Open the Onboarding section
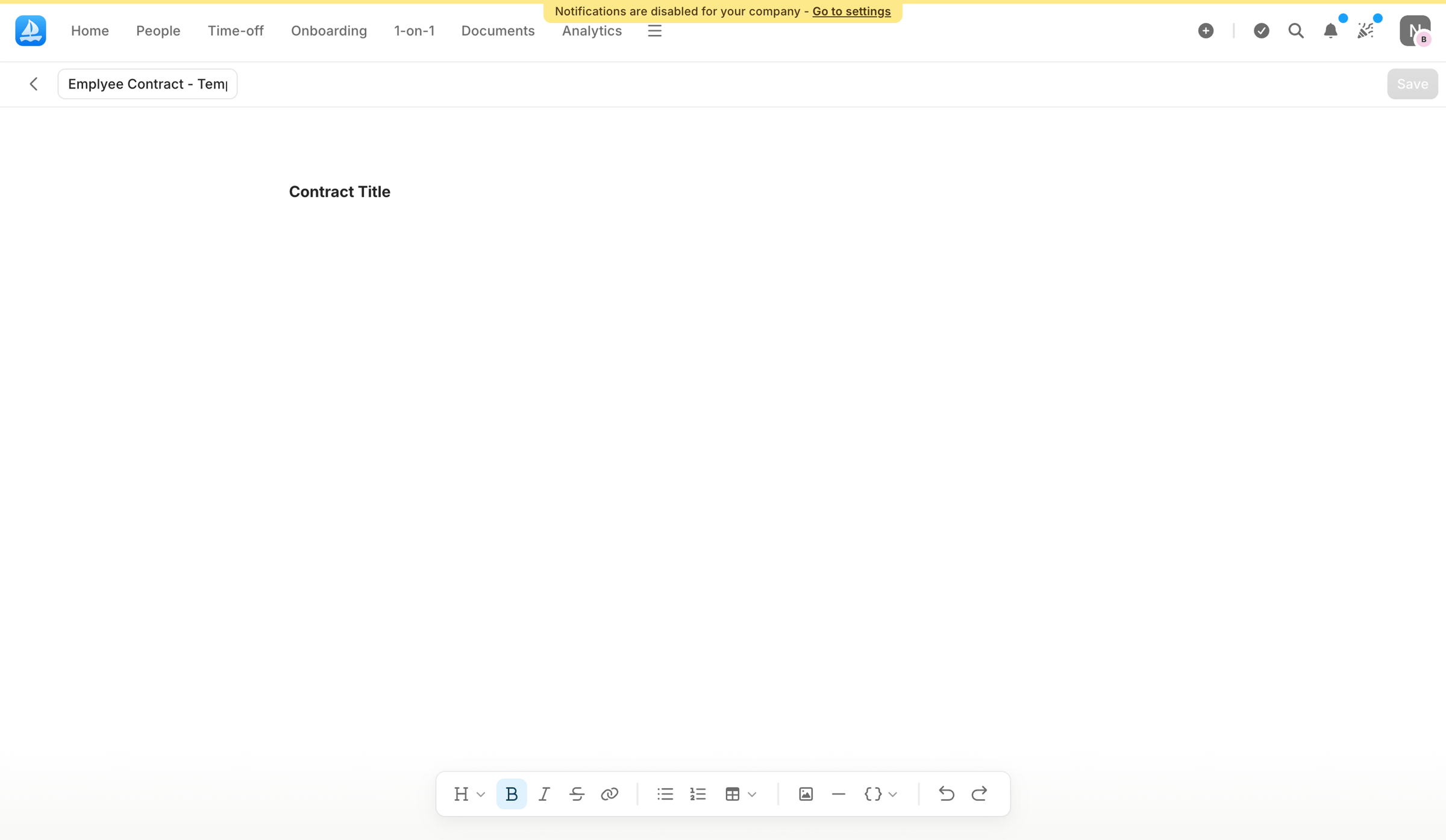1446x840 pixels. click(x=329, y=31)
